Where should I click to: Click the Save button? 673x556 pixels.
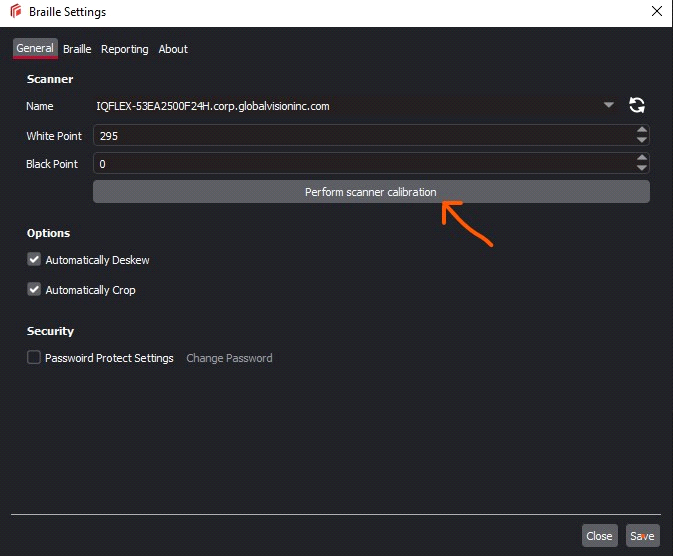click(642, 536)
